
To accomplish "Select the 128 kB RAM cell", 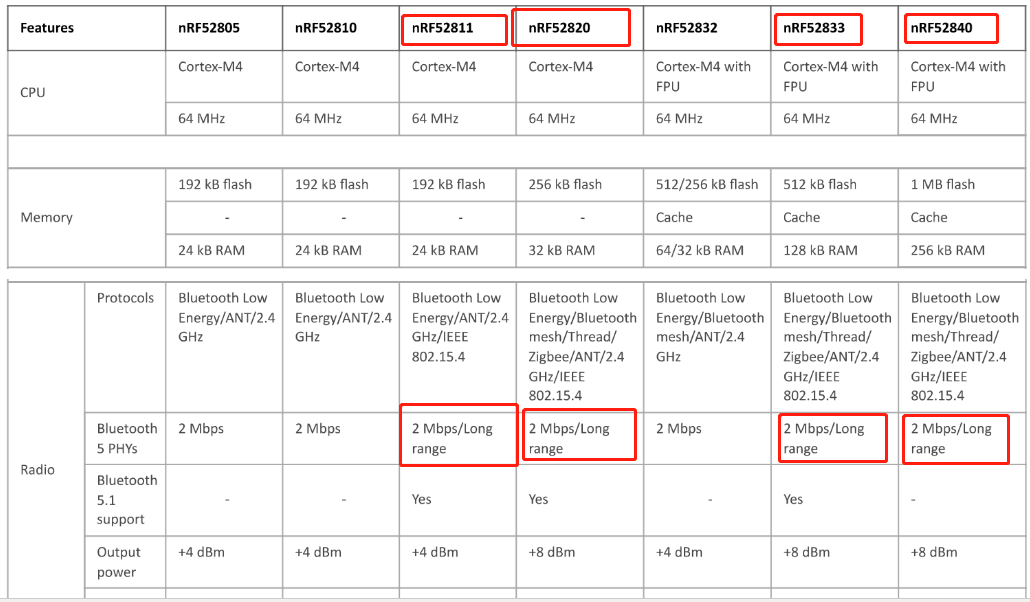I will (820, 250).
